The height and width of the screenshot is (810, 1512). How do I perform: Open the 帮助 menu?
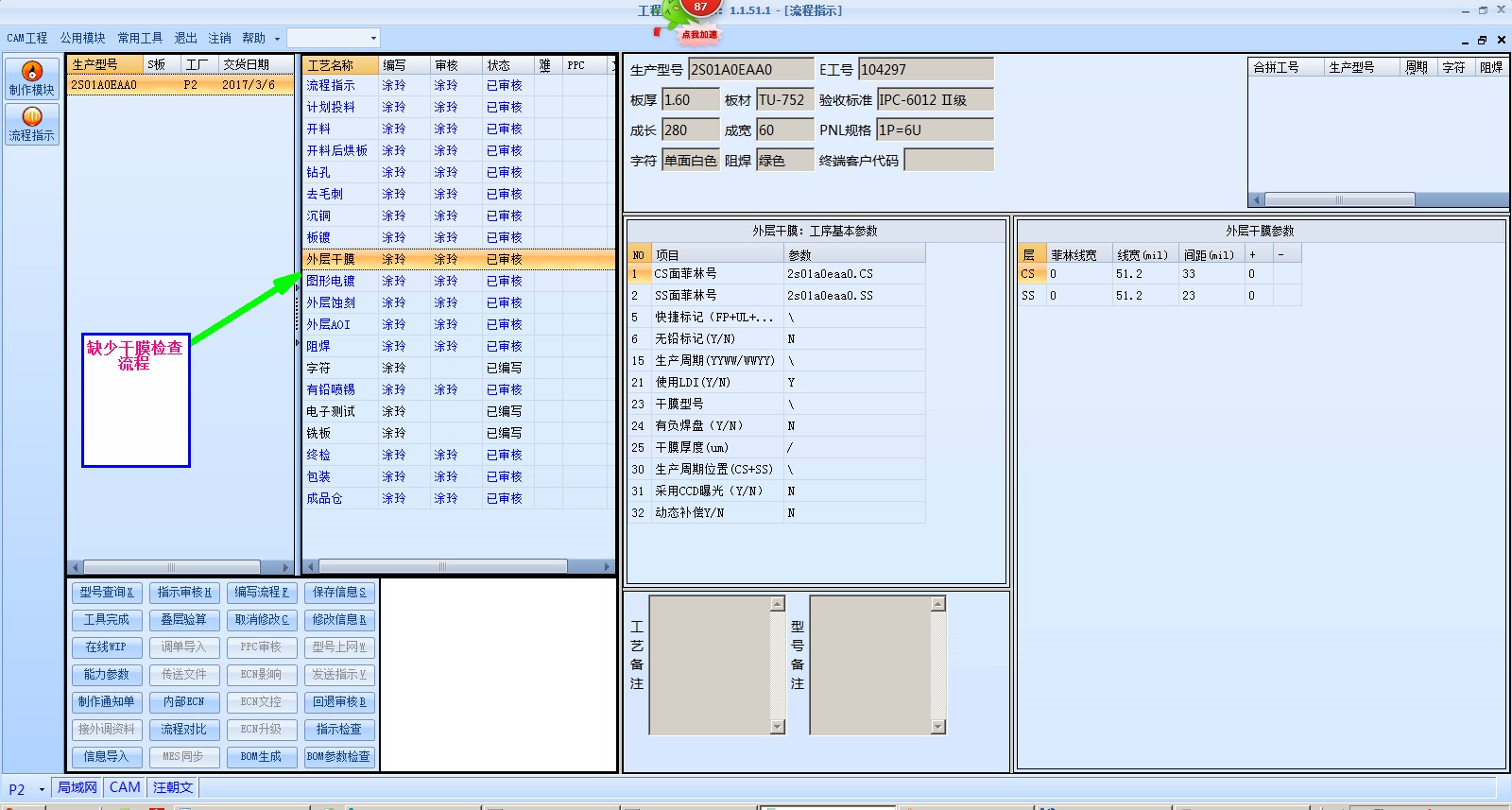point(253,38)
